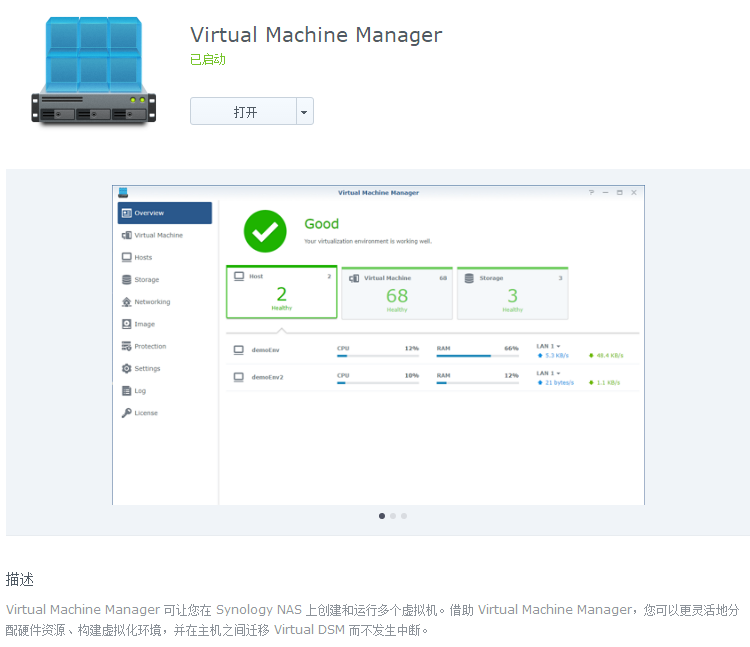Switch to the second screenshot dot
Image resolution: width=750 pixels, height=647 pixels.
pos(393,516)
